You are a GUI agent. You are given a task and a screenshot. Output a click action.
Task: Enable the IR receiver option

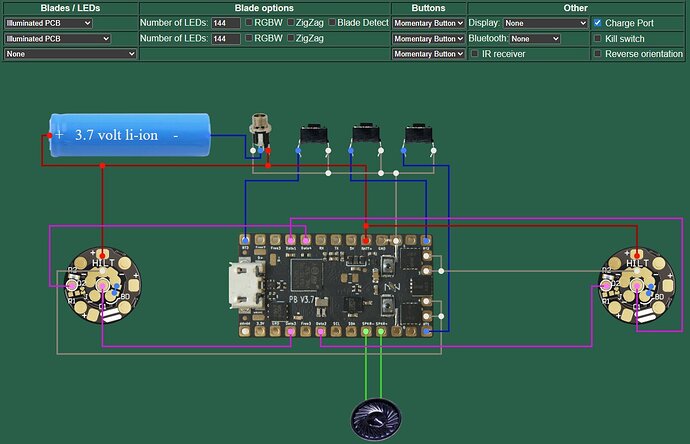point(474,53)
